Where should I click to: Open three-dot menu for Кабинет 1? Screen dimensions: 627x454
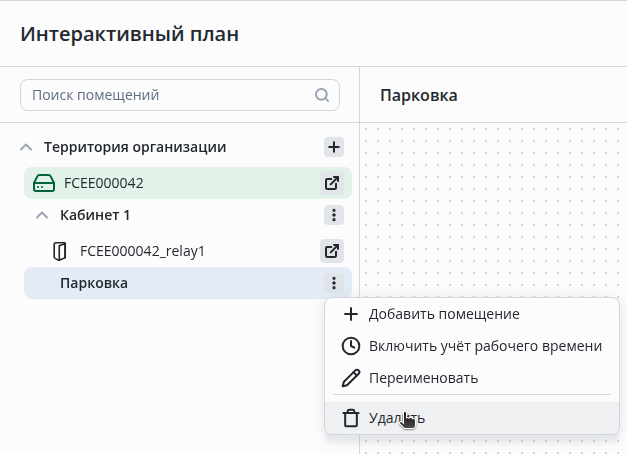point(334,215)
